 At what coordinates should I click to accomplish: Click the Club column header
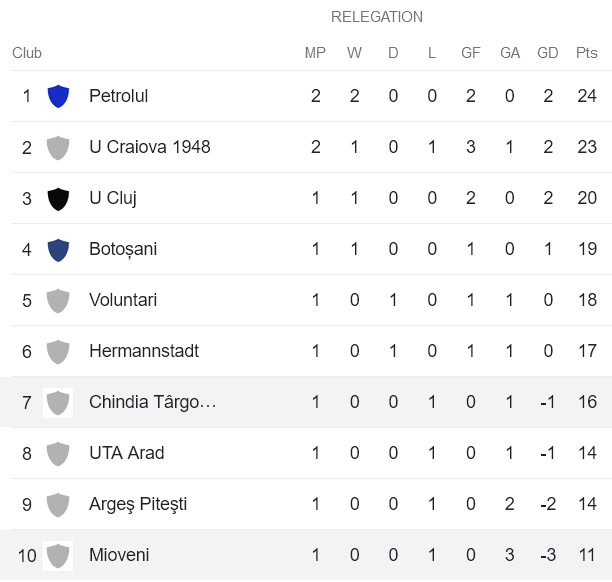click(x=27, y=53)
